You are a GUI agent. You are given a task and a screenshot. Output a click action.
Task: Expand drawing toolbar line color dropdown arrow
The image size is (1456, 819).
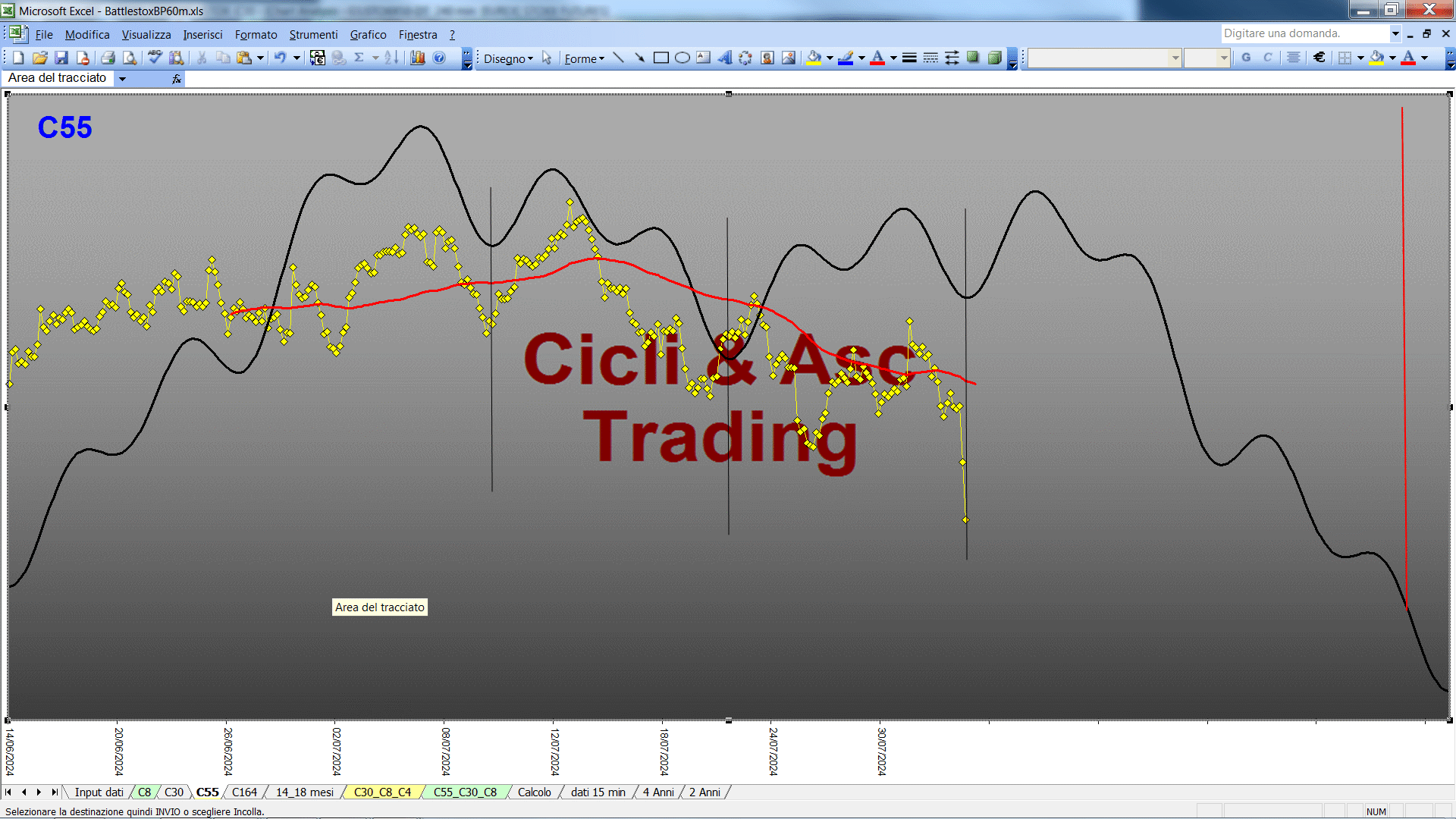coord(861,58)
